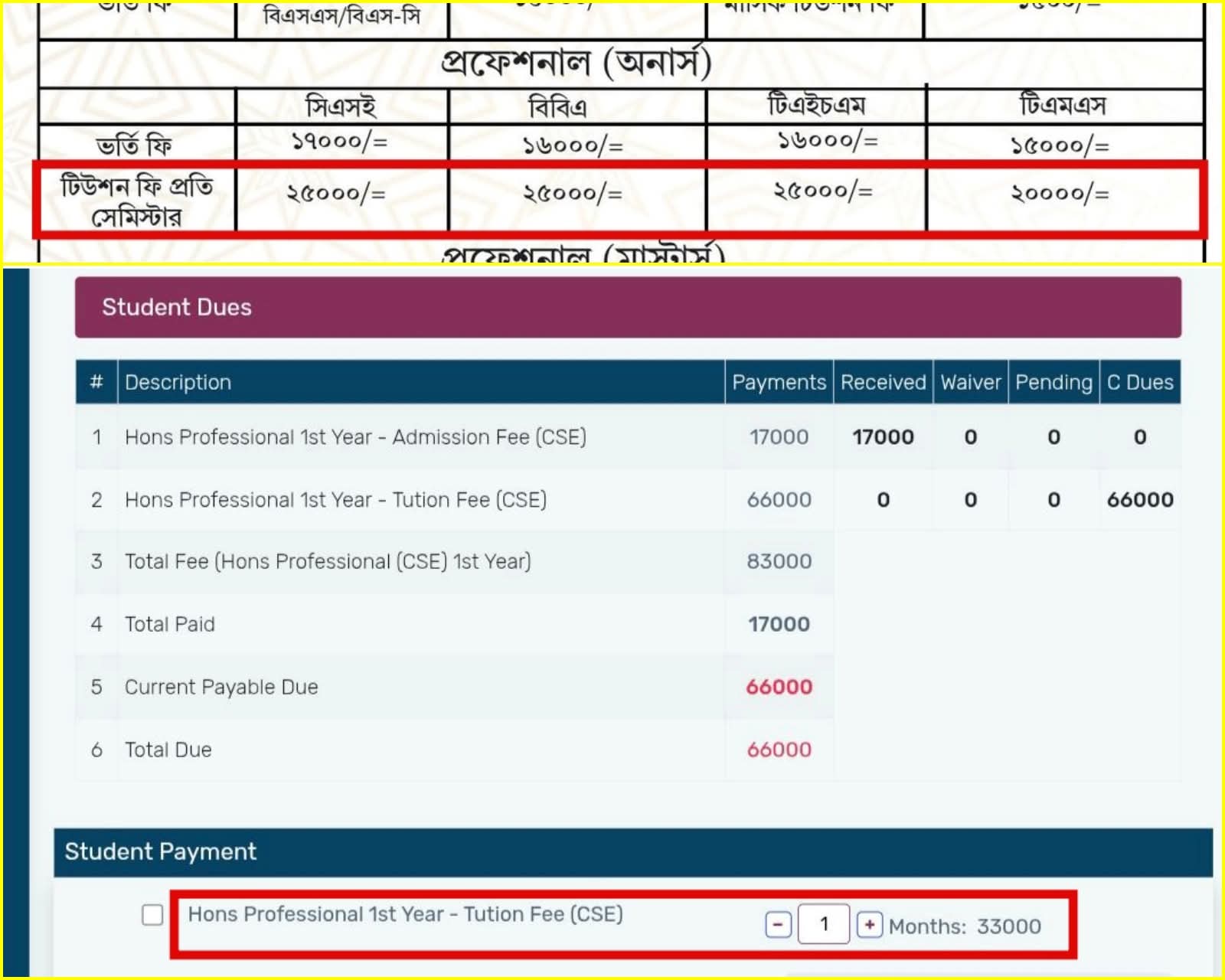Tick the Tution Fee (CSE) payment checkbox
This screenshot has height=980, width=1225.
pyautogui.click(x=152, y=914)
